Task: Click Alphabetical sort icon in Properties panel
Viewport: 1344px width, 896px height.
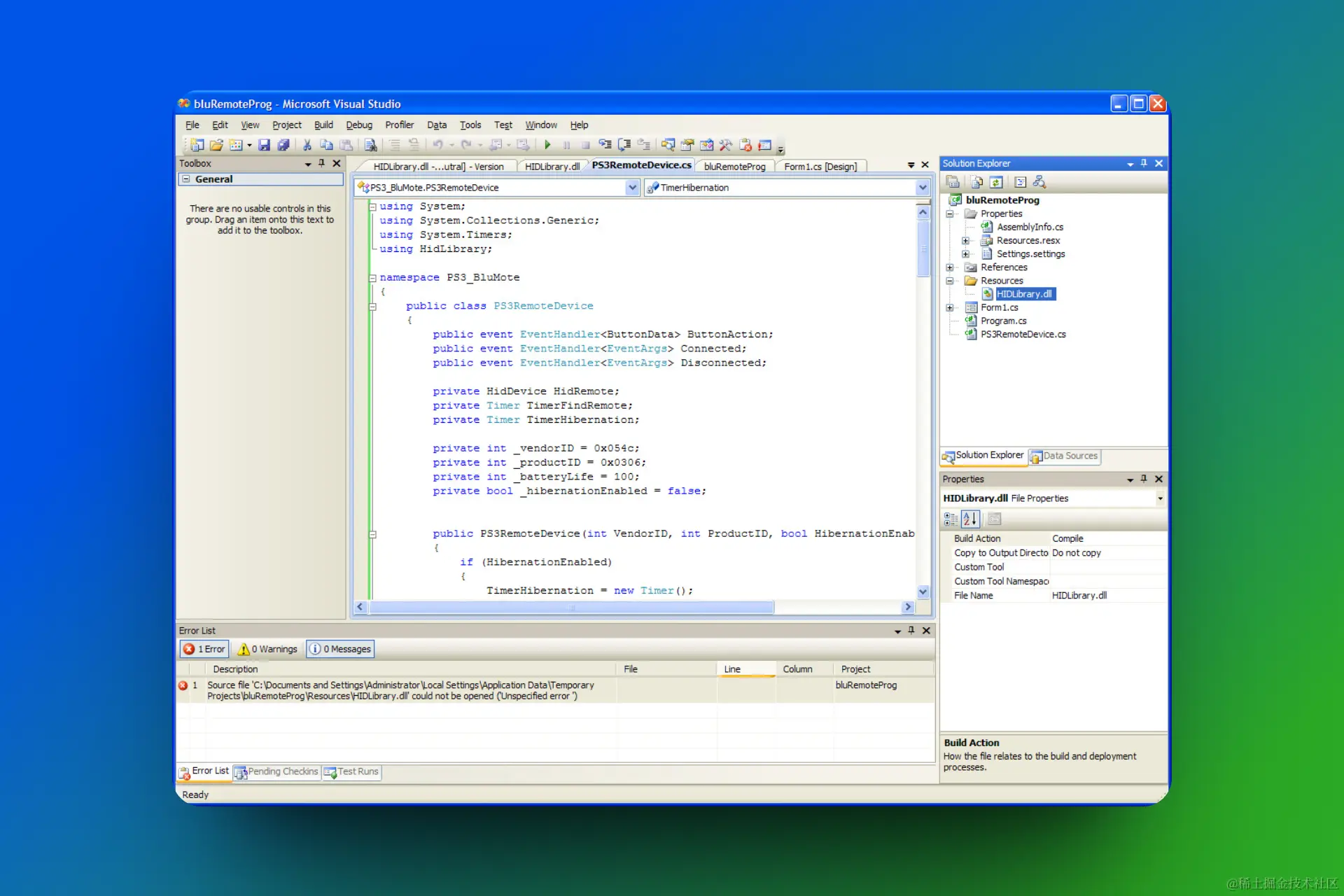Action: pyautogui.click(x=970, y=519)
